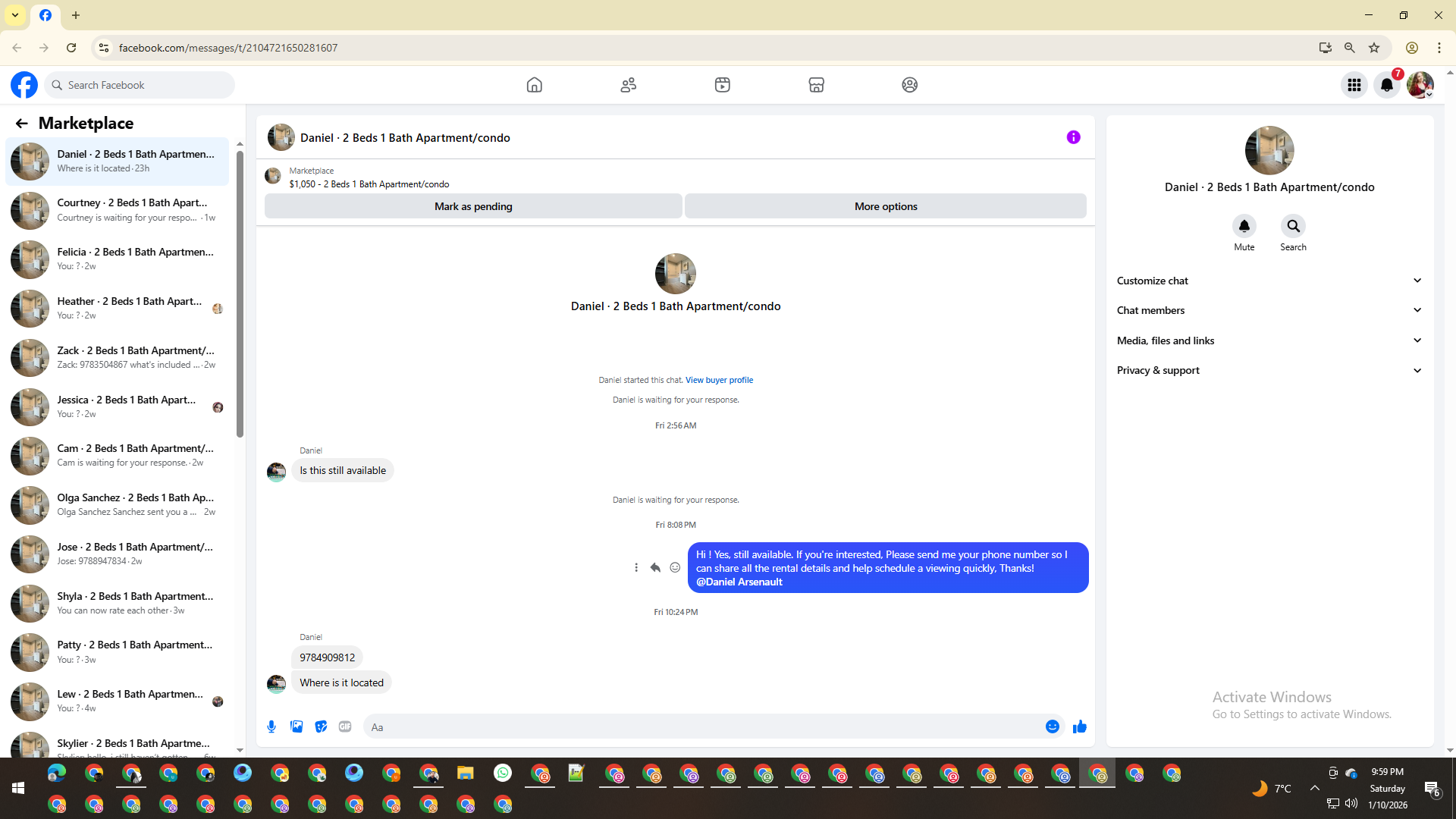Send a thumbs-up like
Image resolution: width=1456 pixels, height=819 pixels.
pyautogui.click(x=1080, y=726)
